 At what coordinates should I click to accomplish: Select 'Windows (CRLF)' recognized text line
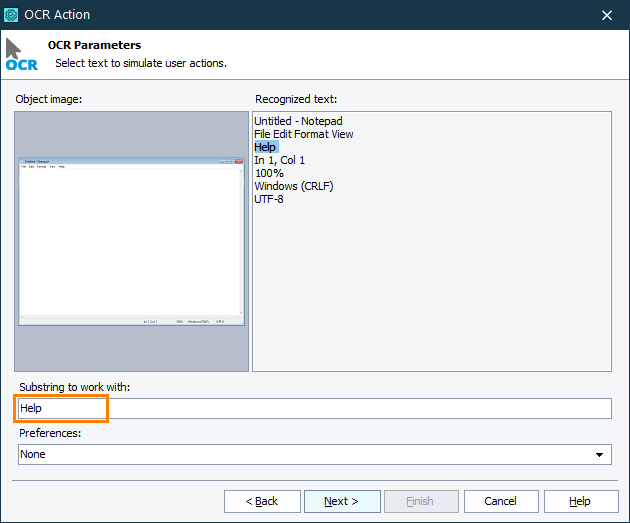(x=293, y=187)
